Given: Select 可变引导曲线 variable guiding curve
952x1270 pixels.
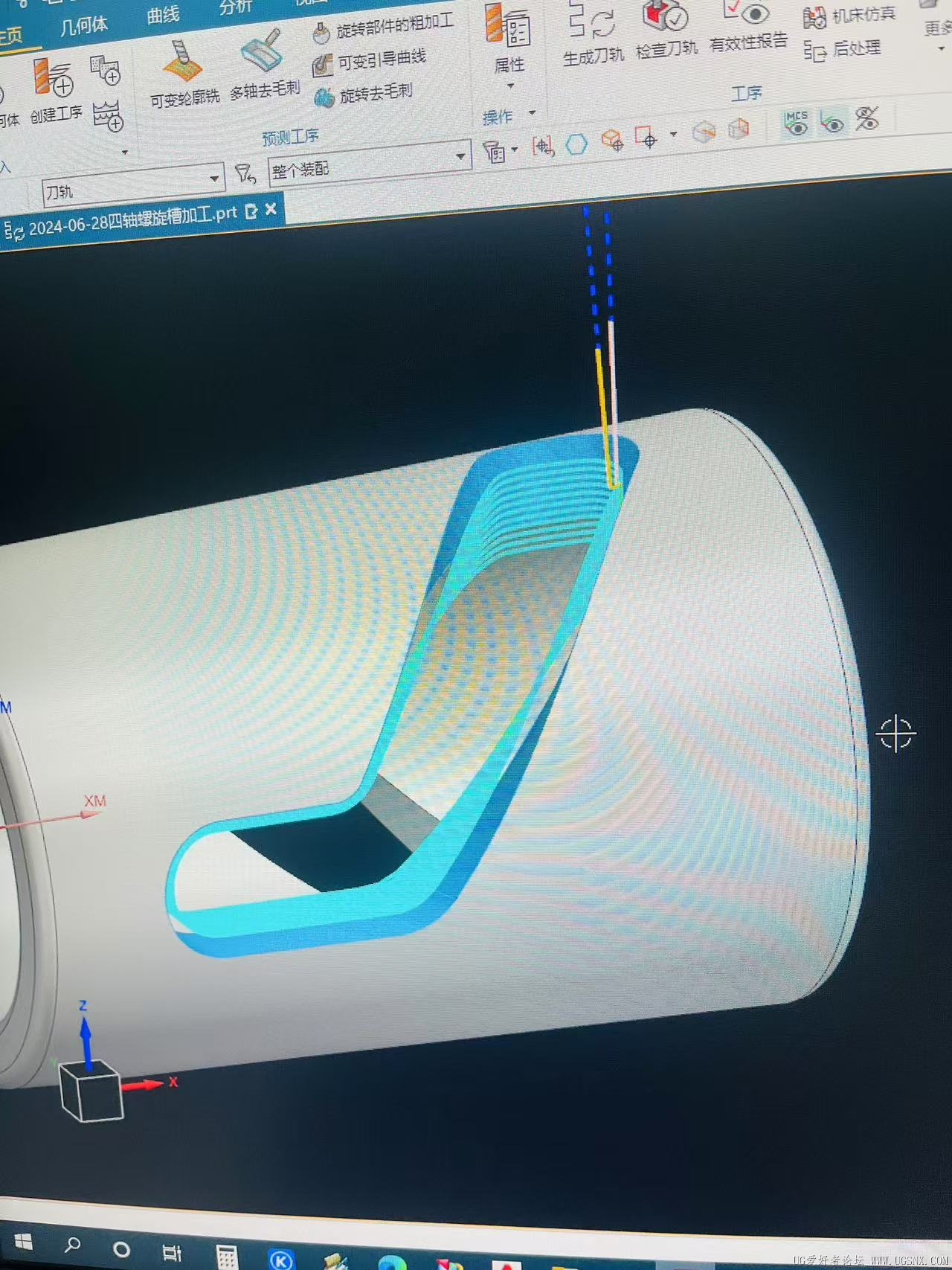Looking at the screenshot, I should (x=370, y=61).
